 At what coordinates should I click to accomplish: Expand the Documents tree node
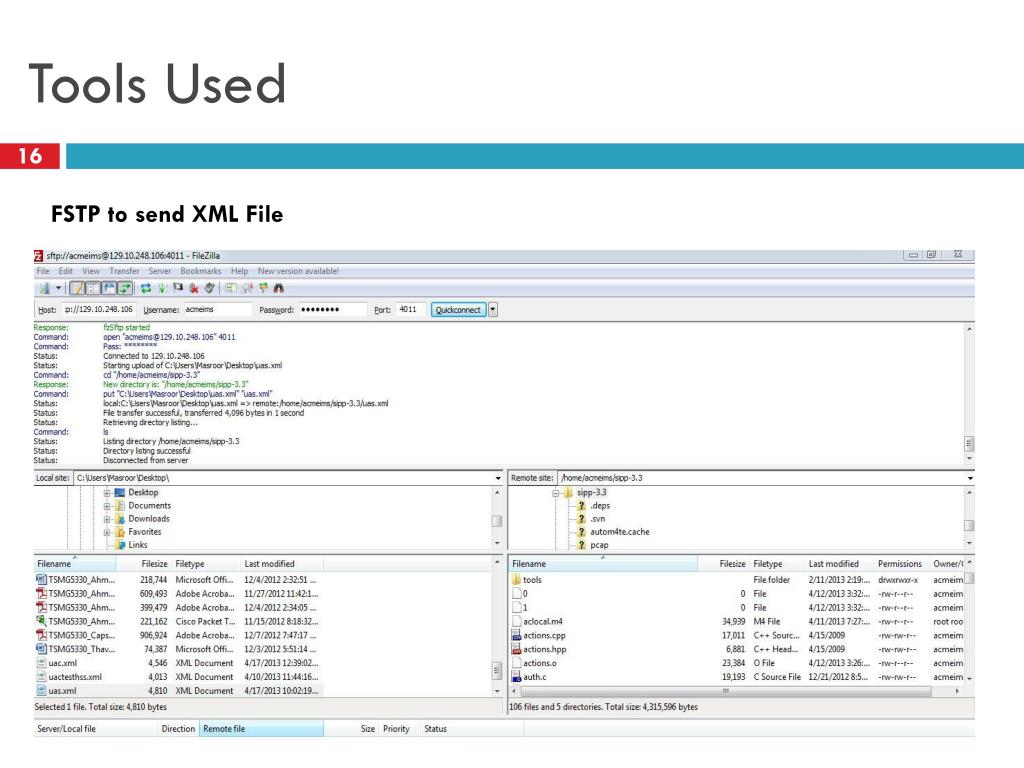point(107,506)
